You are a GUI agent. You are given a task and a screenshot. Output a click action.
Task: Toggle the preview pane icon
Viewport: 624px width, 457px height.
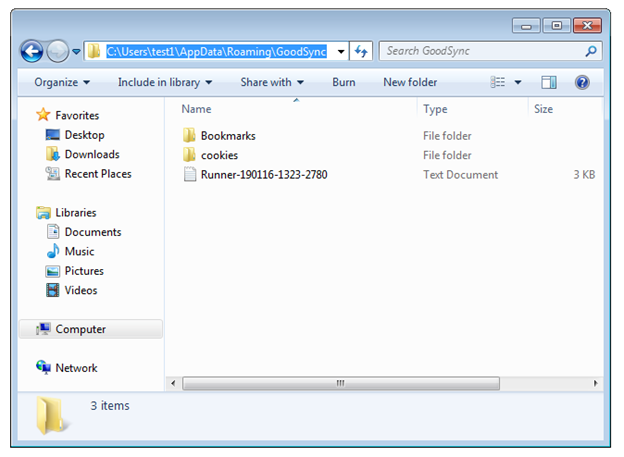point(549,82)
